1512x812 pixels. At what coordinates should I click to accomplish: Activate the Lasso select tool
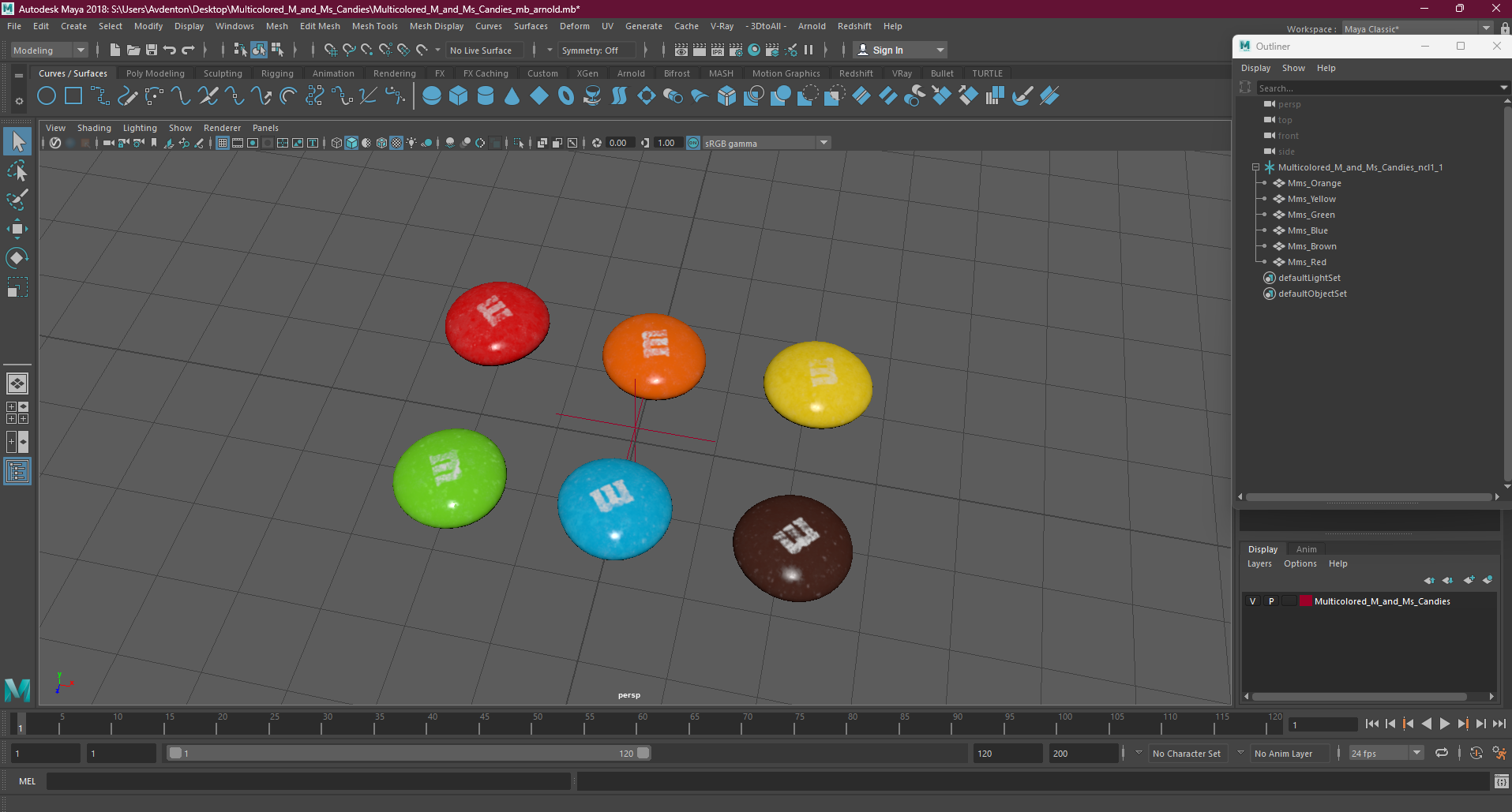click(x=17, y=171)
